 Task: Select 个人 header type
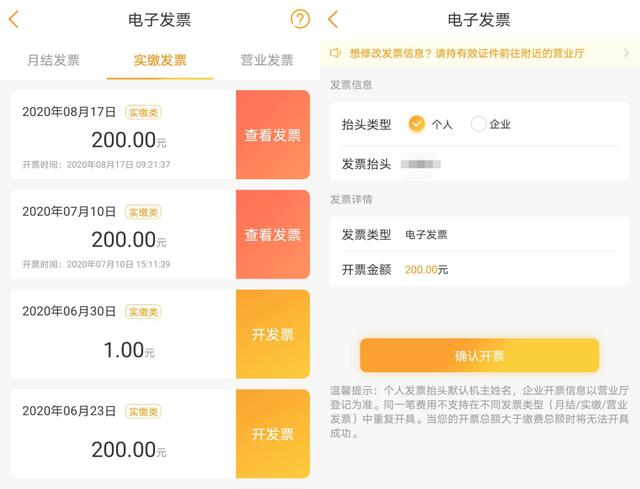417,124
